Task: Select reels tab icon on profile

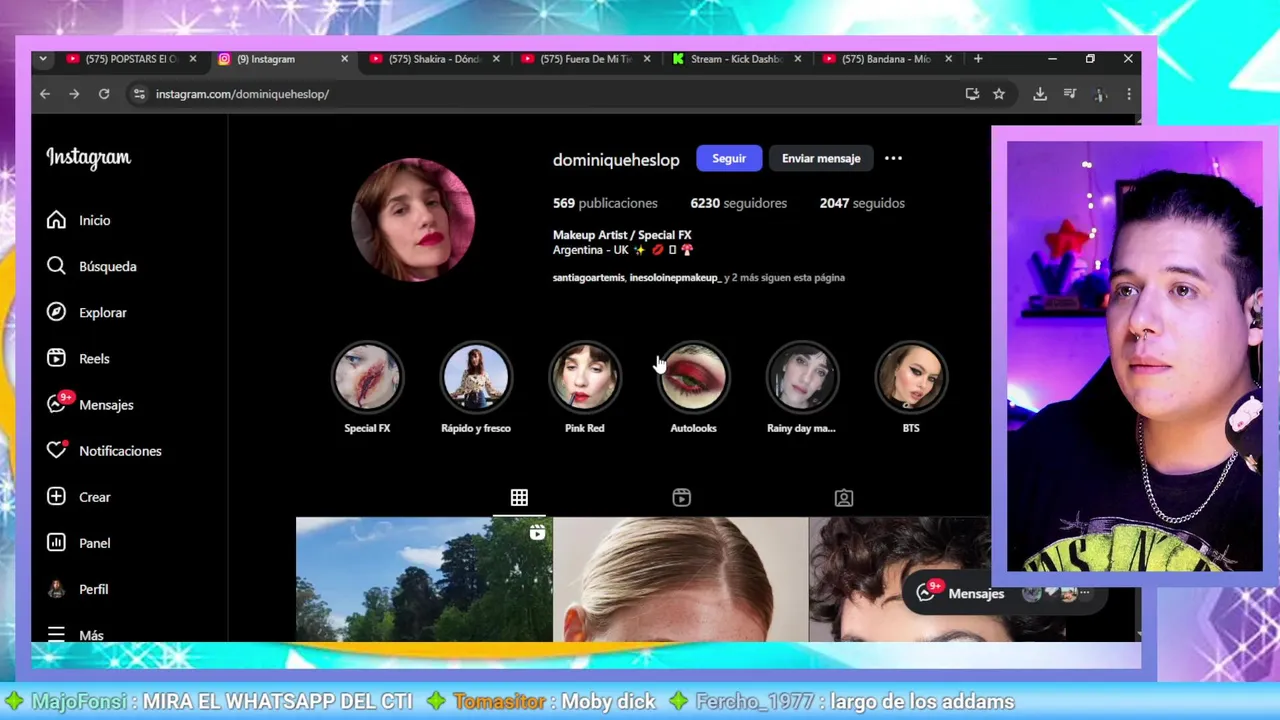Action: point(681,497)
